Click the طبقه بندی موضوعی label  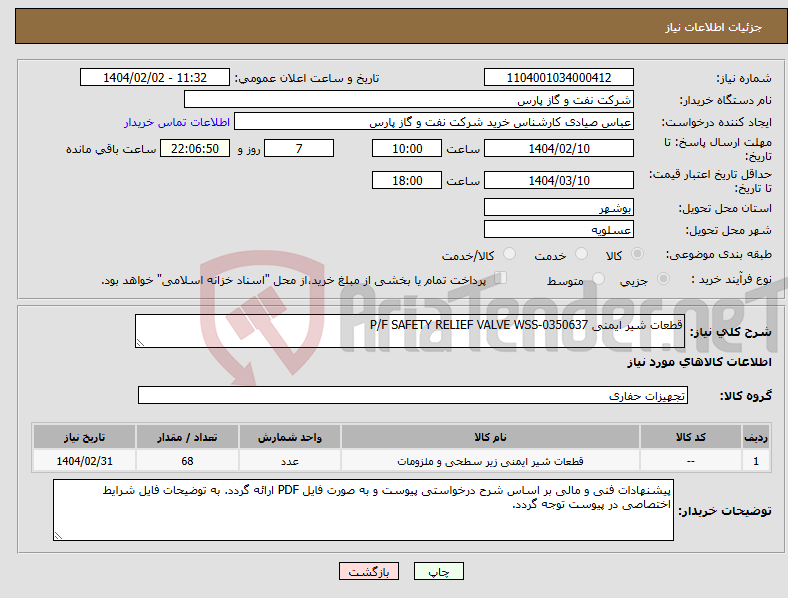click(719, 255)
